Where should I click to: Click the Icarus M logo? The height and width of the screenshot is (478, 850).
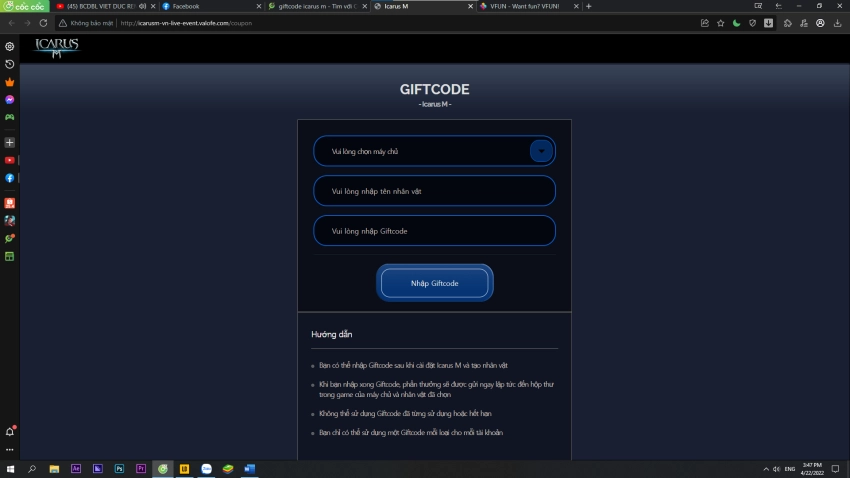point(56,47)
